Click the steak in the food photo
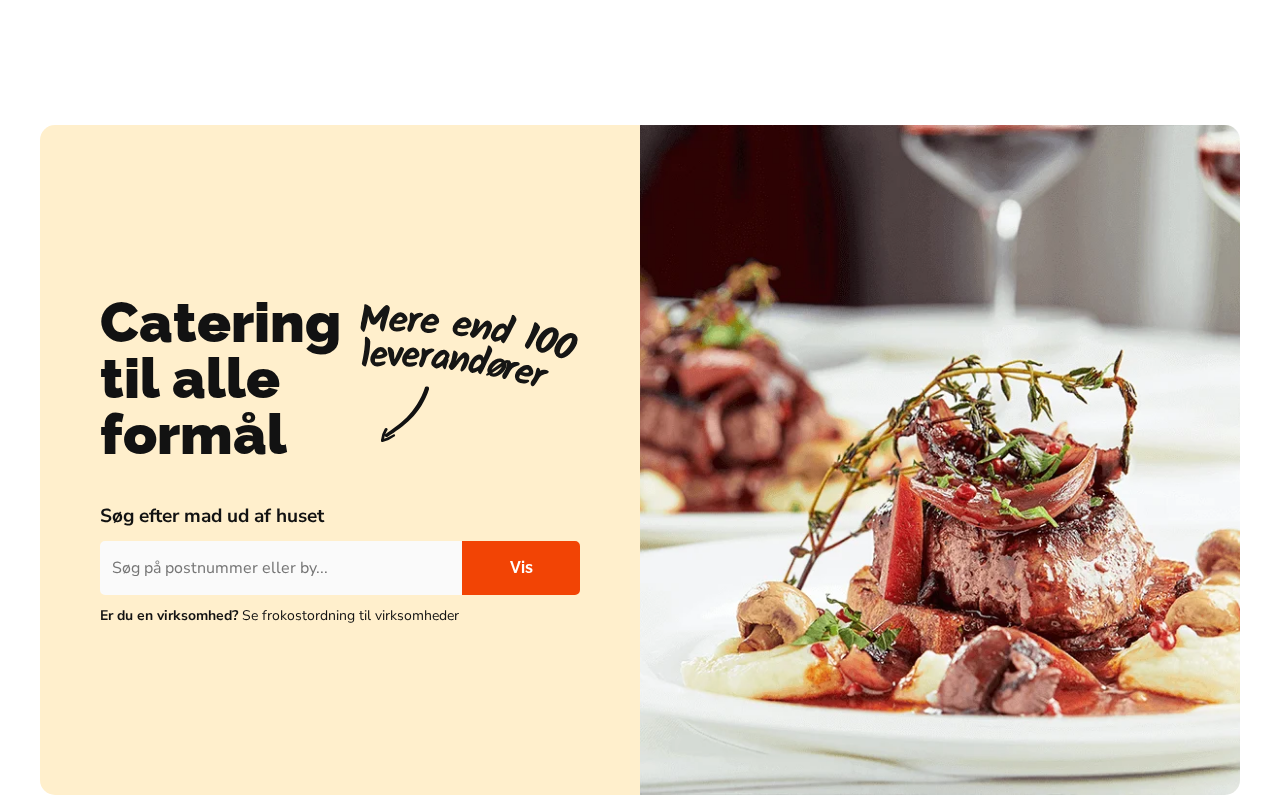The height and width of the screenshot is (800, 1280). [990, 570]
